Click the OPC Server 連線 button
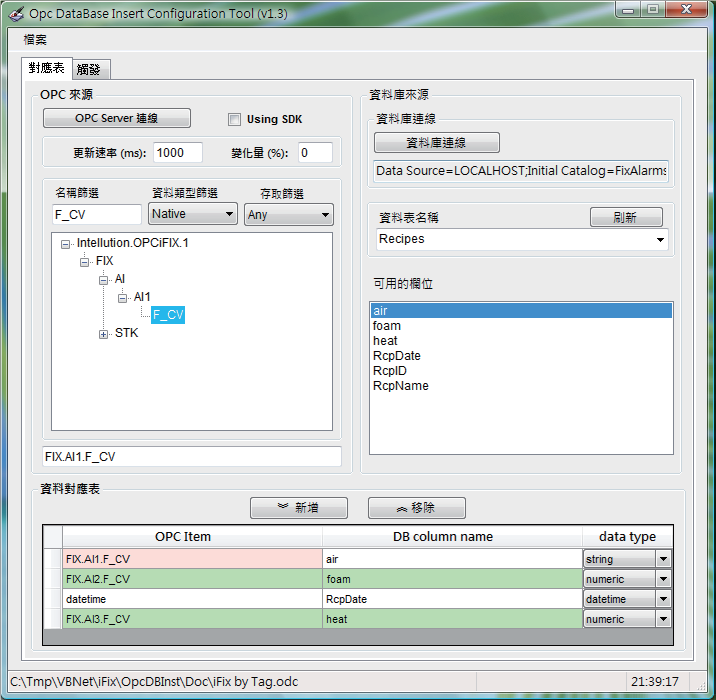The height and width of the screenshot is (700, 716). 116,118
